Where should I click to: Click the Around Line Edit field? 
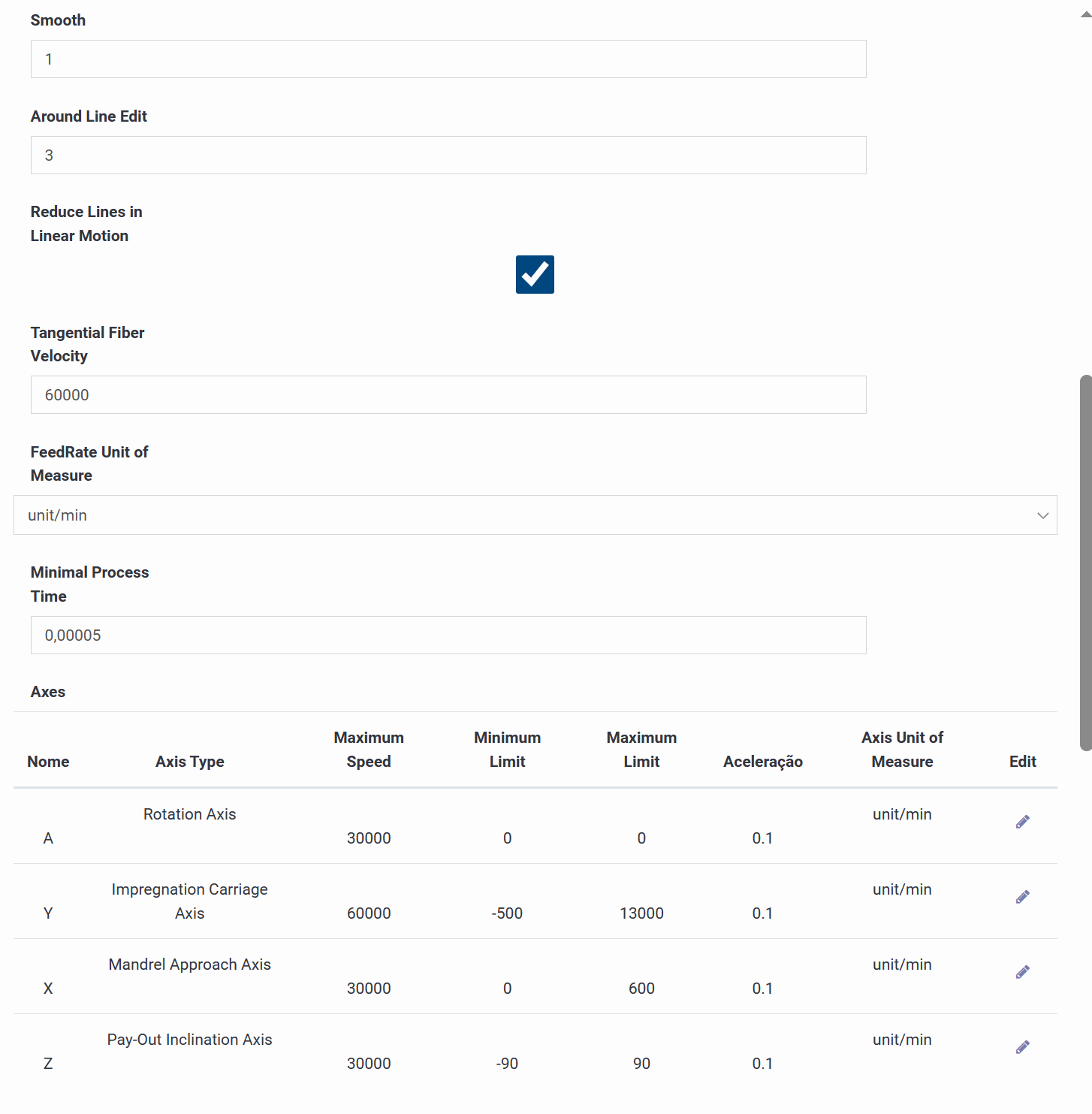(x=448, y=155)
